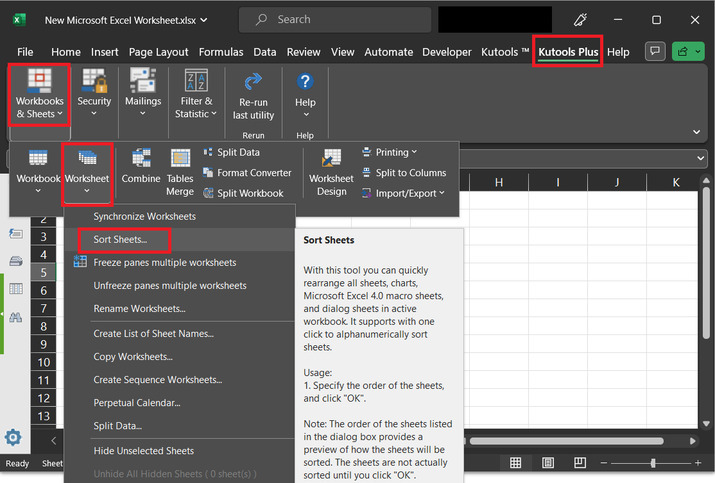
Task: Switch to the Formulas ribbon tab
Action: (220, 52)
